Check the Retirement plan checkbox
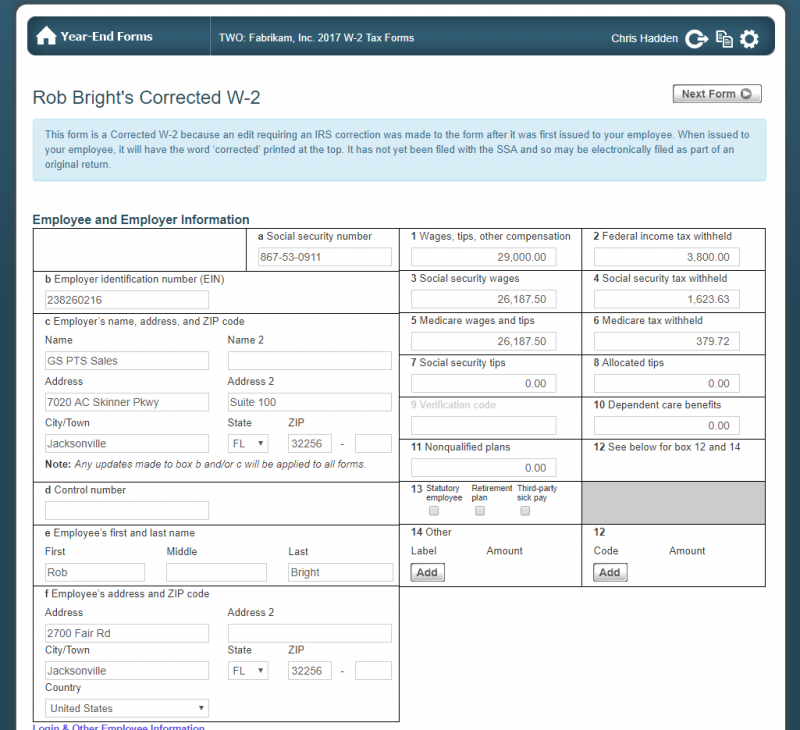800x730 pixels. [480, 511]
